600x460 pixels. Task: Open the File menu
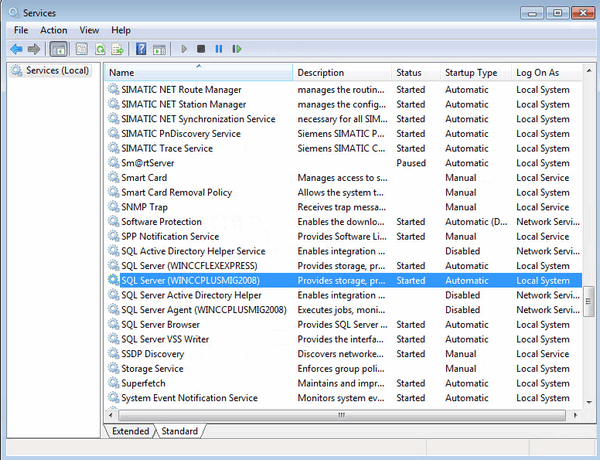point(21,30)
